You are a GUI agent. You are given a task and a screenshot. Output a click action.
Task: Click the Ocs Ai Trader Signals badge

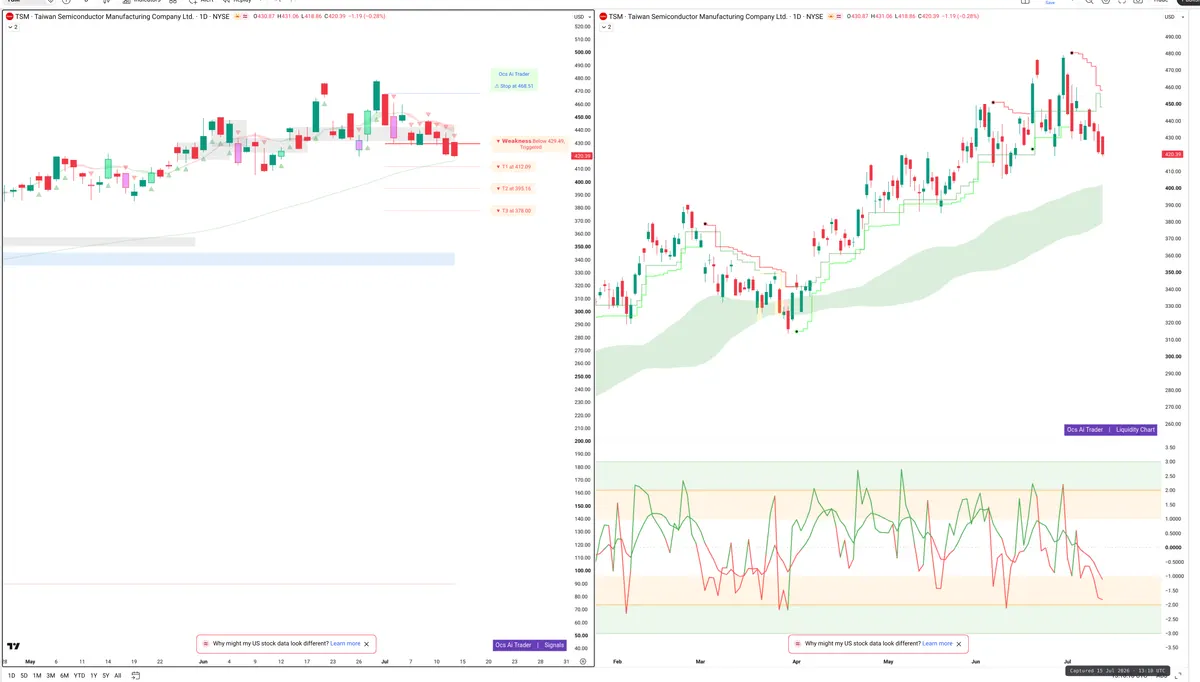pyautogui.click(x=530, y=645)
